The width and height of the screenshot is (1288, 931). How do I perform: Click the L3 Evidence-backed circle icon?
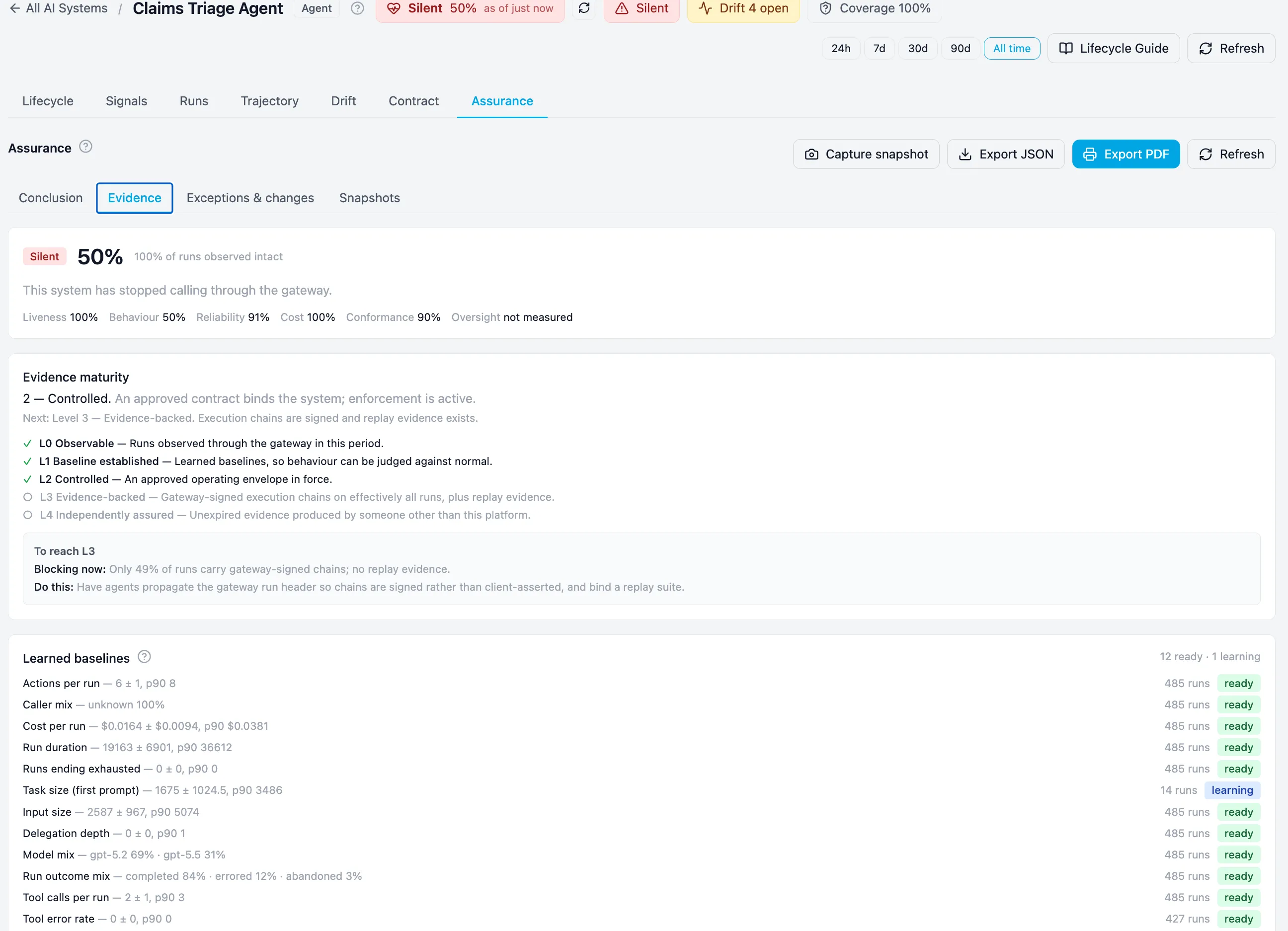point(27,497)
